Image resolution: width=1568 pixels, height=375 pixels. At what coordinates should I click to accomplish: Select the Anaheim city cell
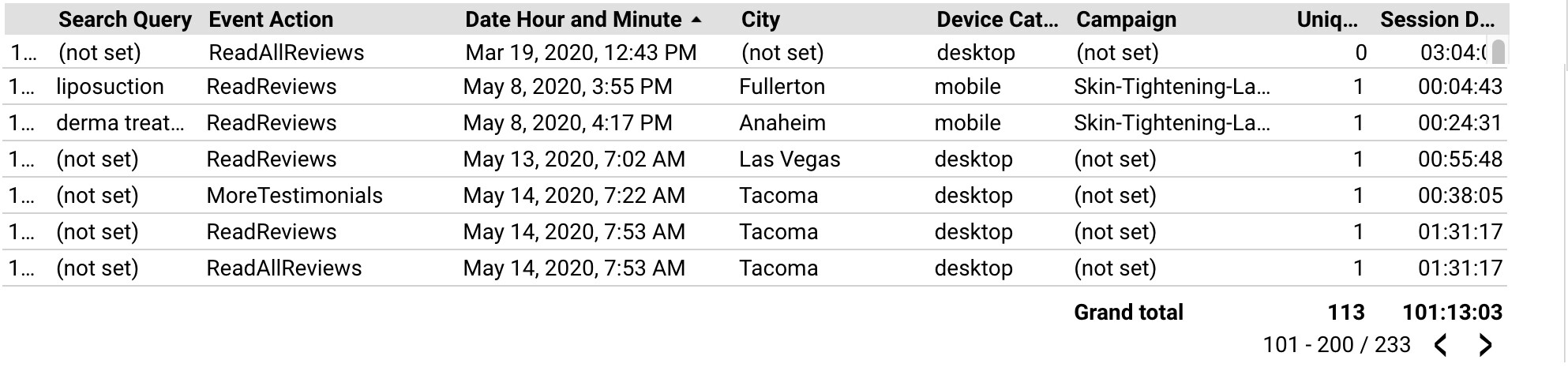click(782, 123)
